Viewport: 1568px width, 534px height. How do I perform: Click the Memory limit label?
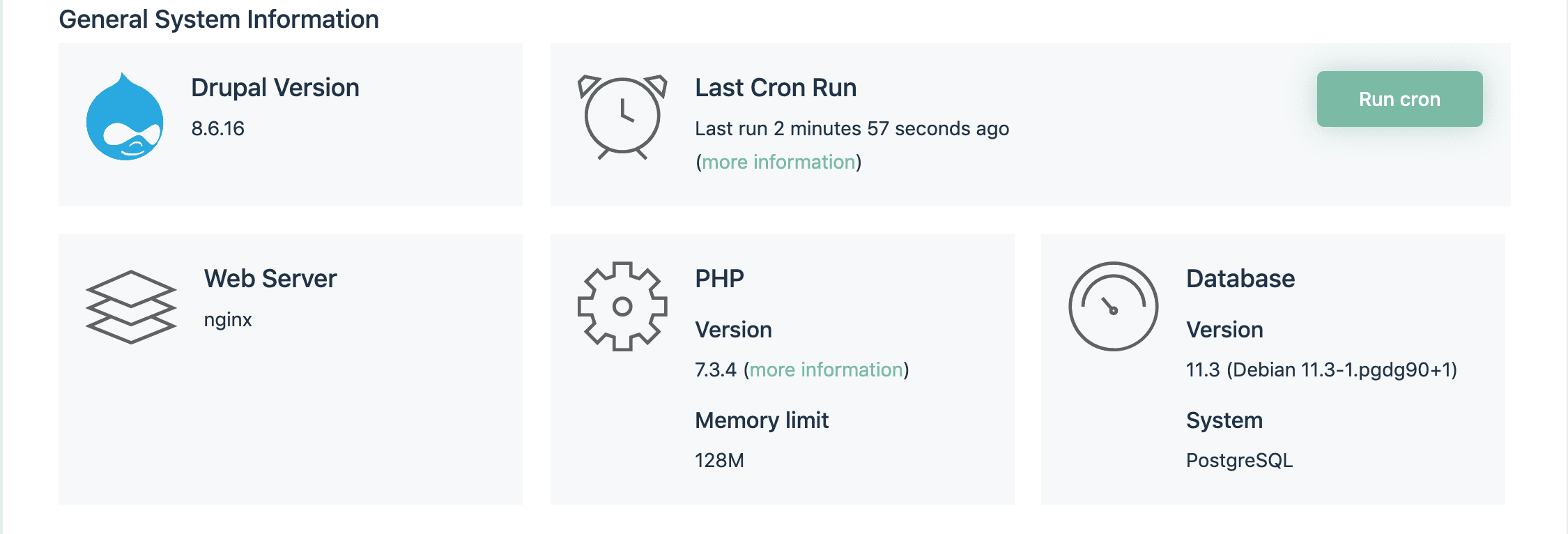tap(762, 420)
